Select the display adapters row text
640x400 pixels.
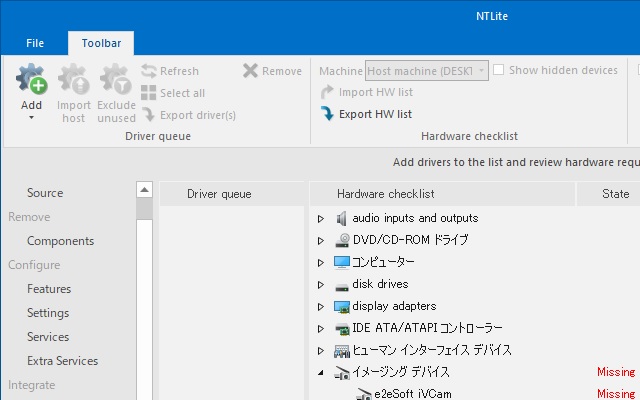(x=394, y=306)
